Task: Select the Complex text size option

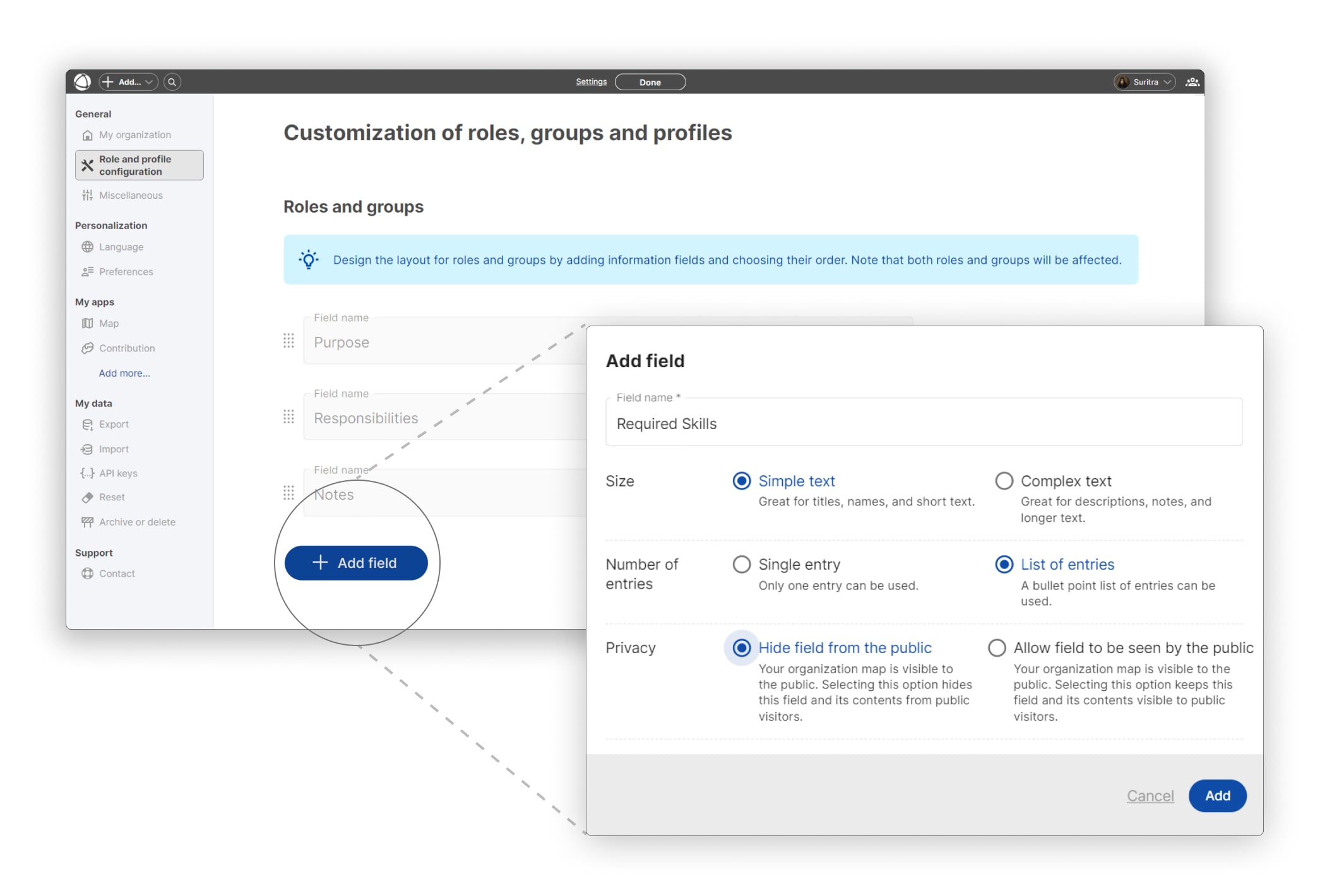Action: 1004,481
